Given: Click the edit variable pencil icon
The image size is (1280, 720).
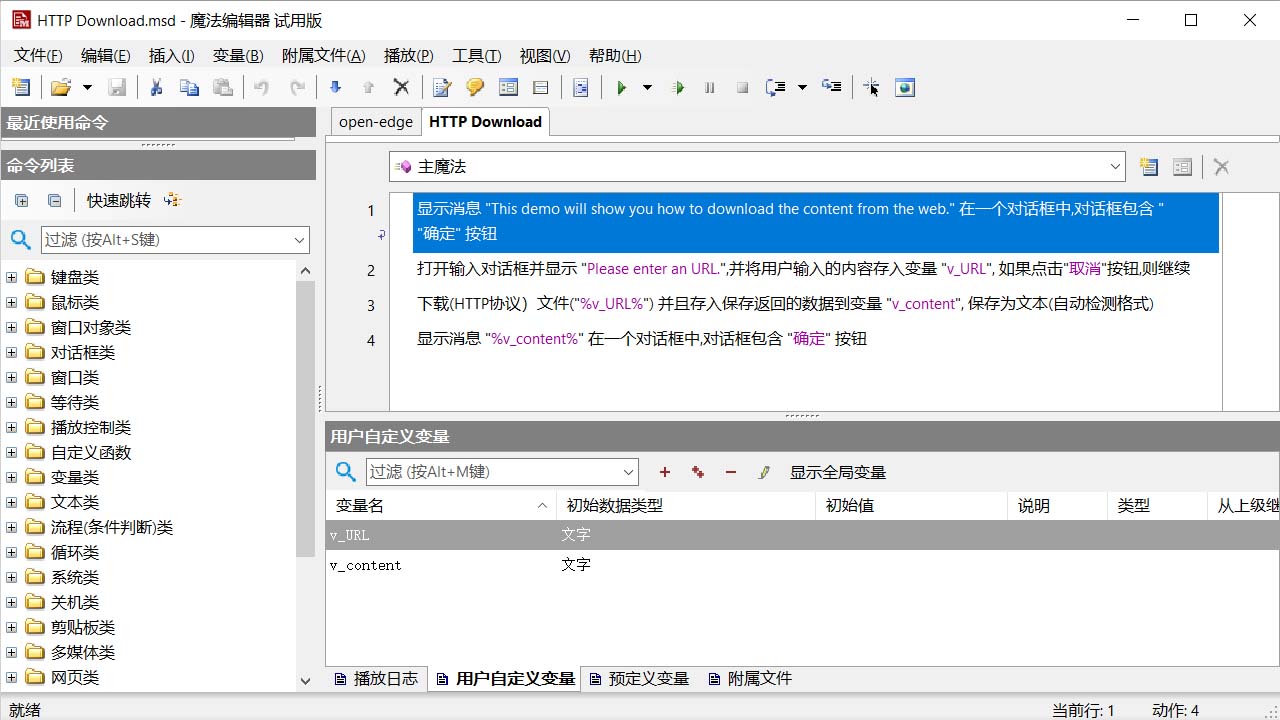Looking at the screenshot, I should coord(763,471).
